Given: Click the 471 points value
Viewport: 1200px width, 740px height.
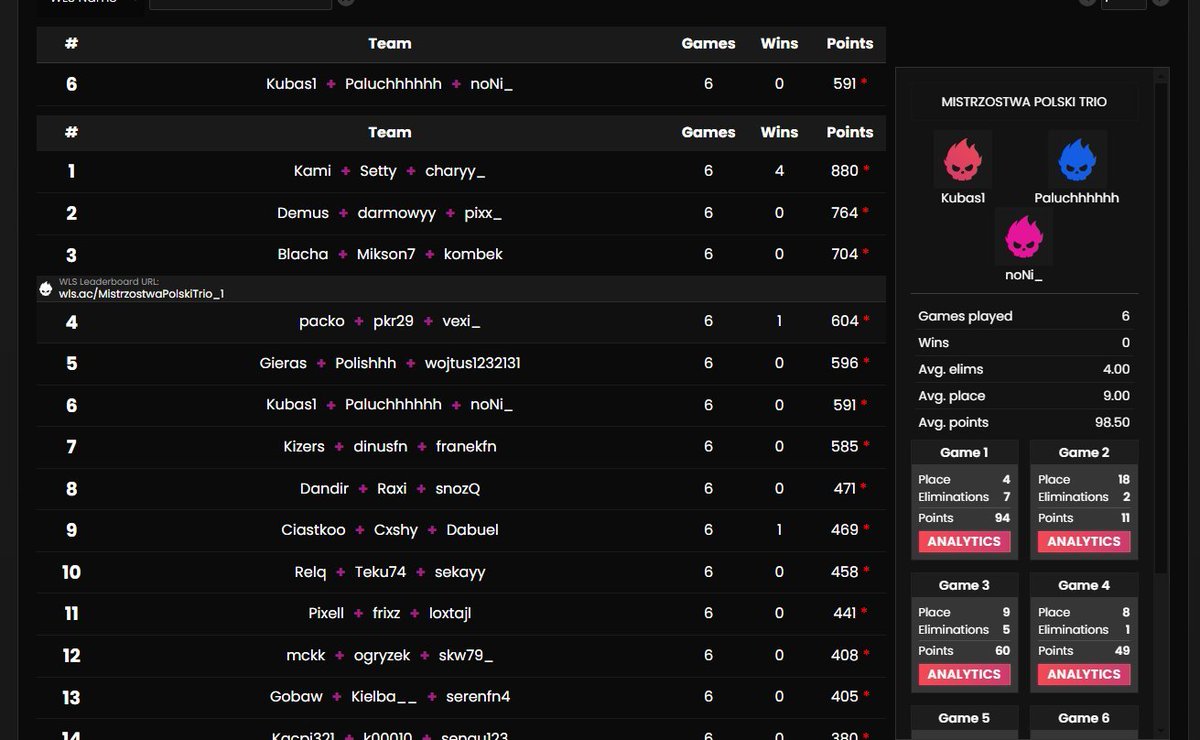Looking at the screenshot, I should [x=844, y=488].
